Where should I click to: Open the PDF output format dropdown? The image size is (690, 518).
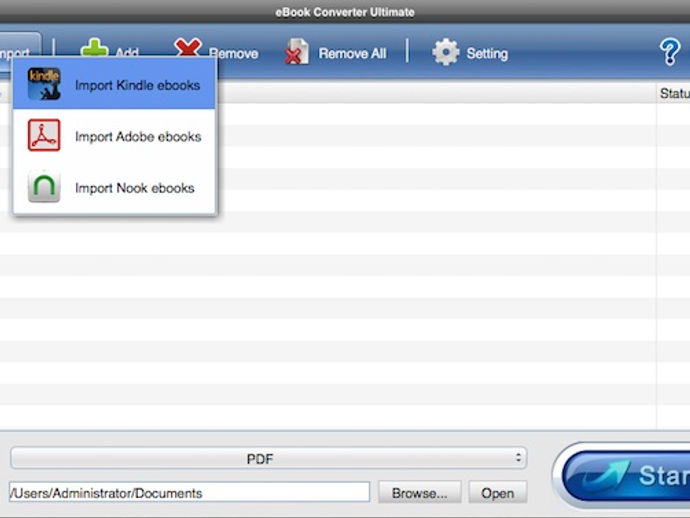coord(268,458)
